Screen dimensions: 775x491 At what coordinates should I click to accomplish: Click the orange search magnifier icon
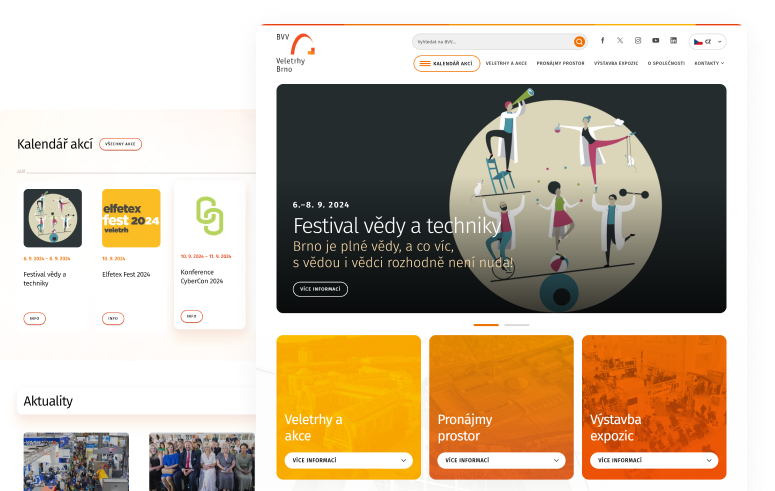click(579, 42)
